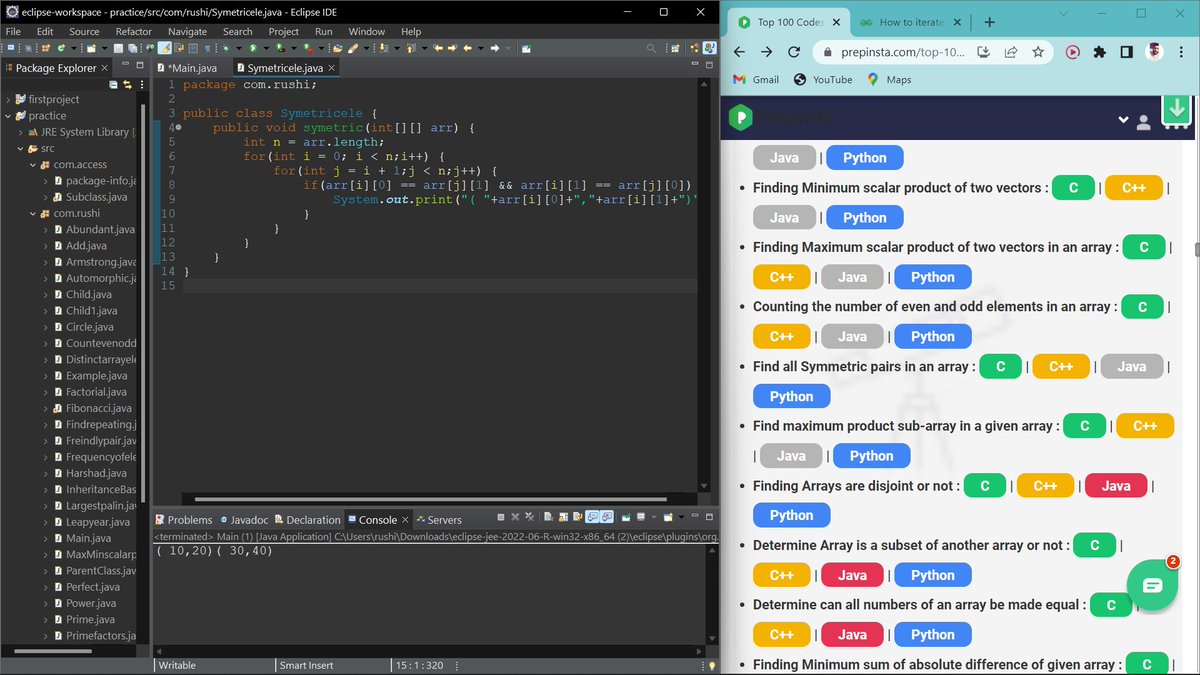Click the Chrome profile avatar

1154,52
